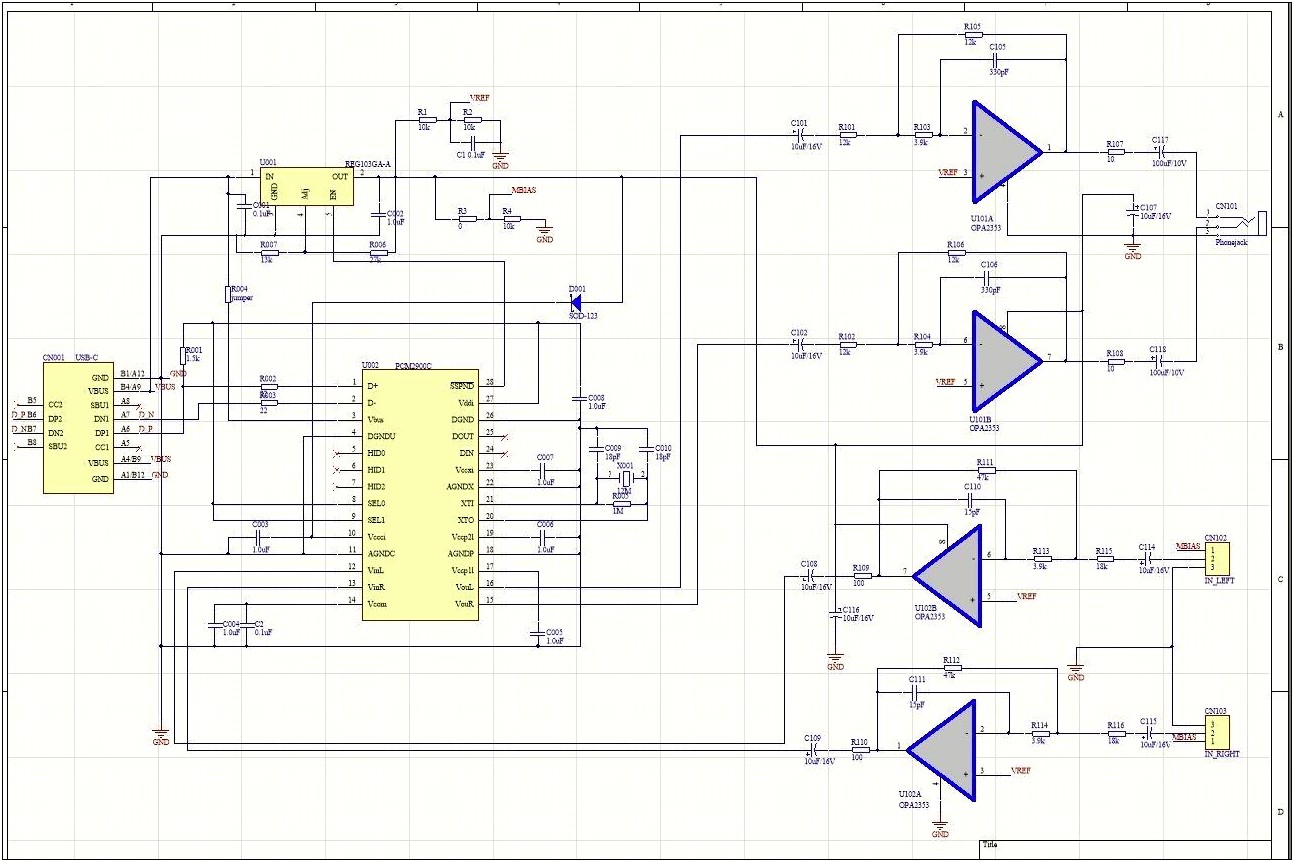
Task: Select resistor R110 100
Action: click(x=860, y=750)
